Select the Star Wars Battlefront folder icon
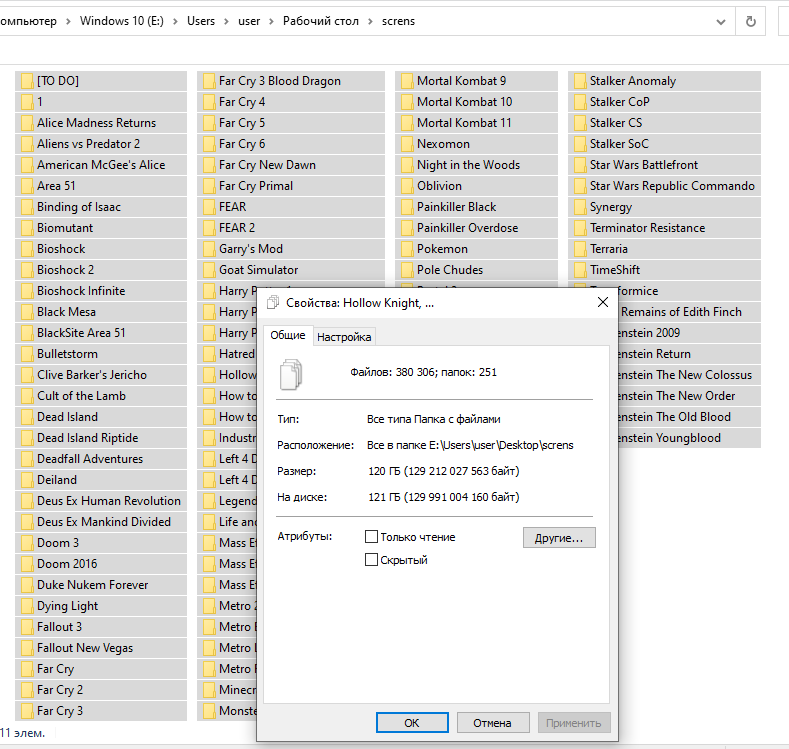The image size is (789, 749). (580, 165)
